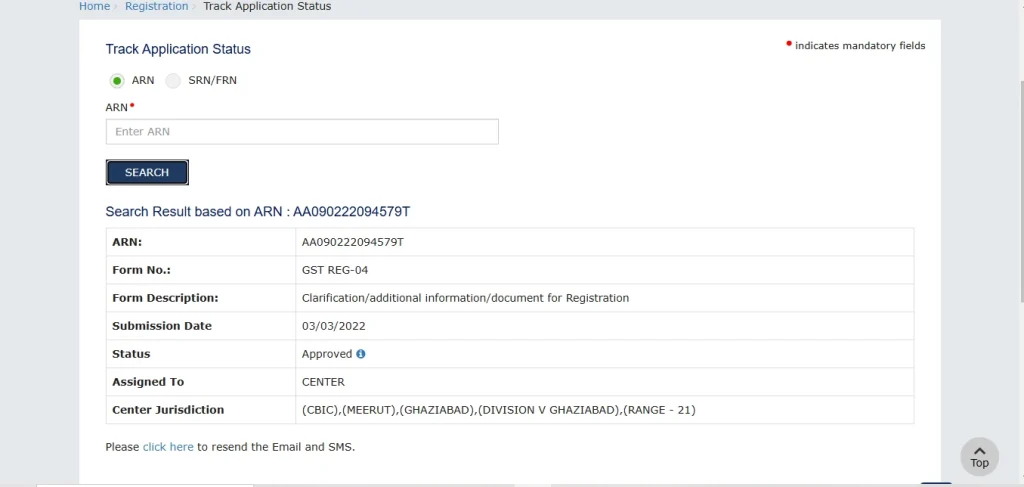Click the SEARCH button
1024x487 pixels.
pyautogui.click(x=147, y=172)
